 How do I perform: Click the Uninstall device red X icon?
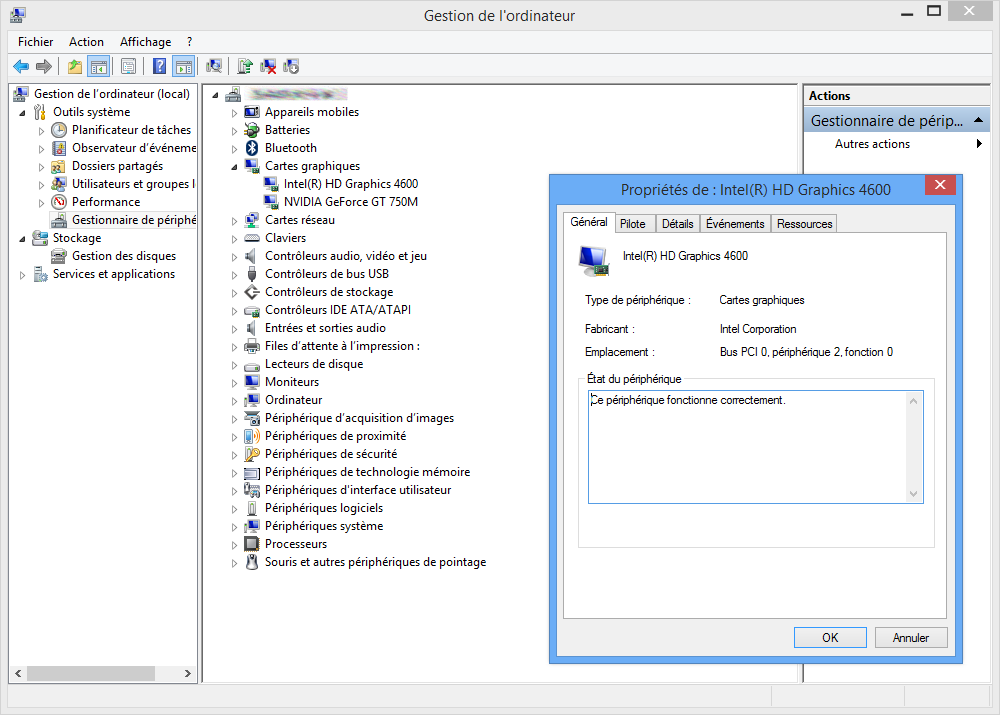pos(268,67)
